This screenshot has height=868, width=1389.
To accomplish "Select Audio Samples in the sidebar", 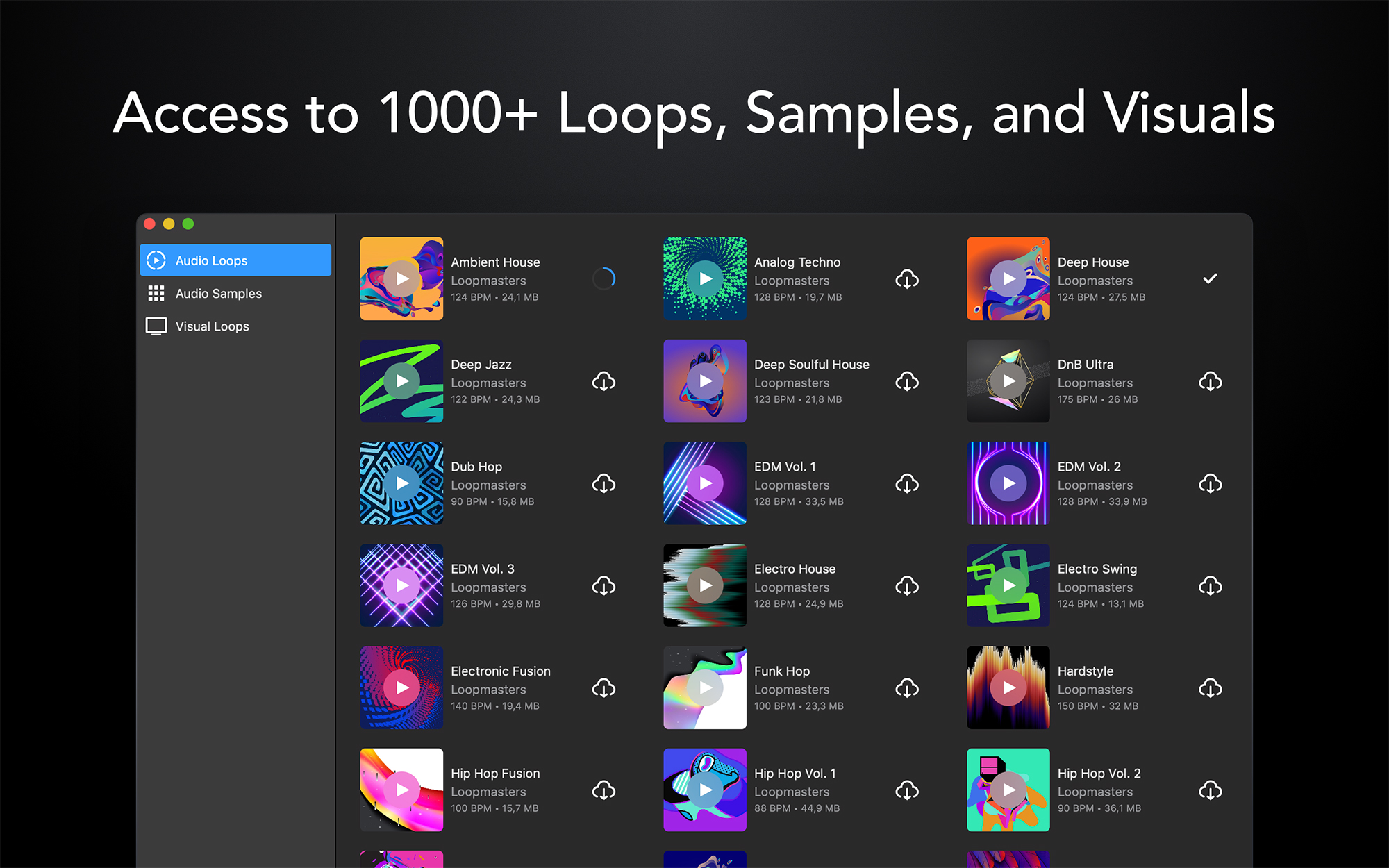I will 218,294.
